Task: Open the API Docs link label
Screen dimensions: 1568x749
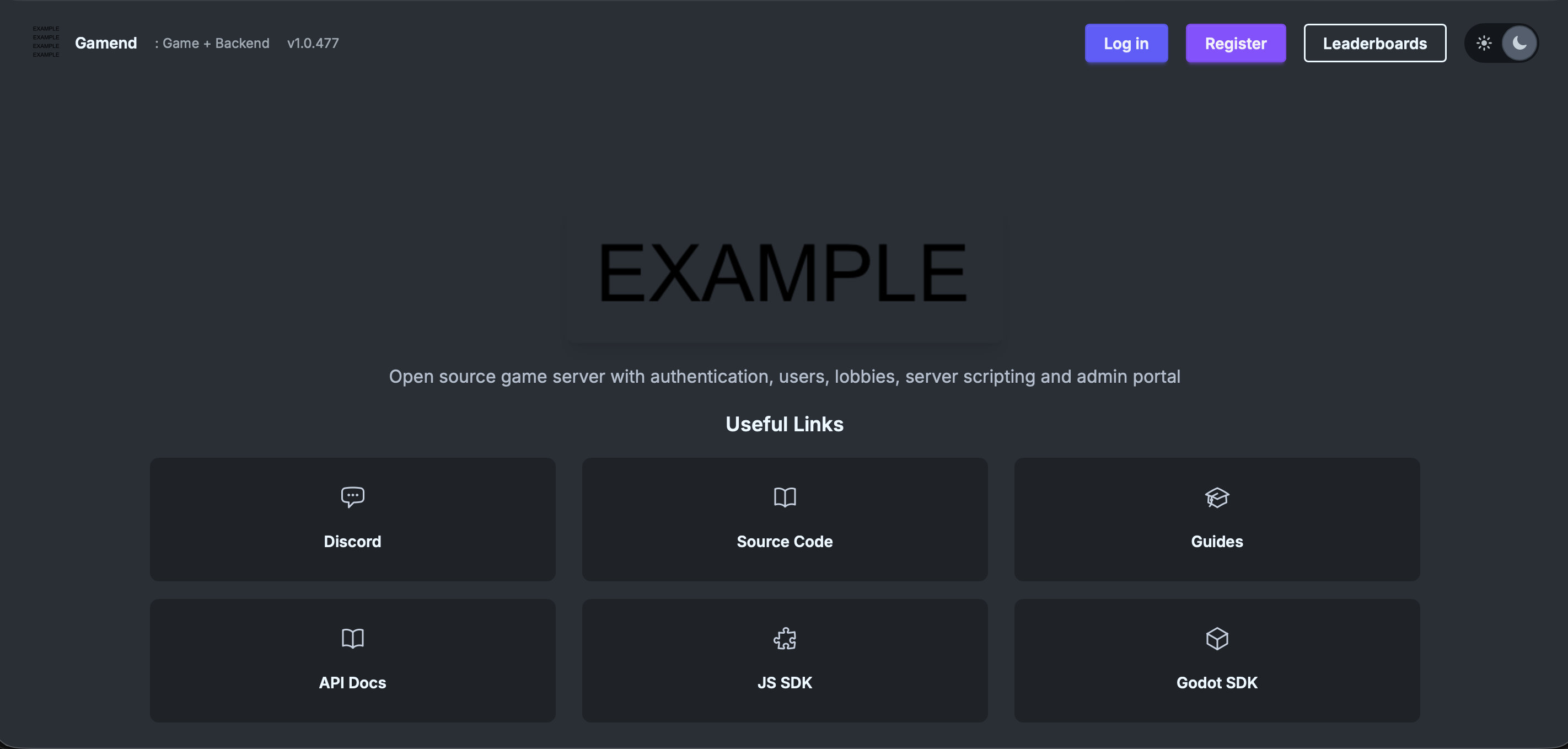Action: click(x=352, y=683)
